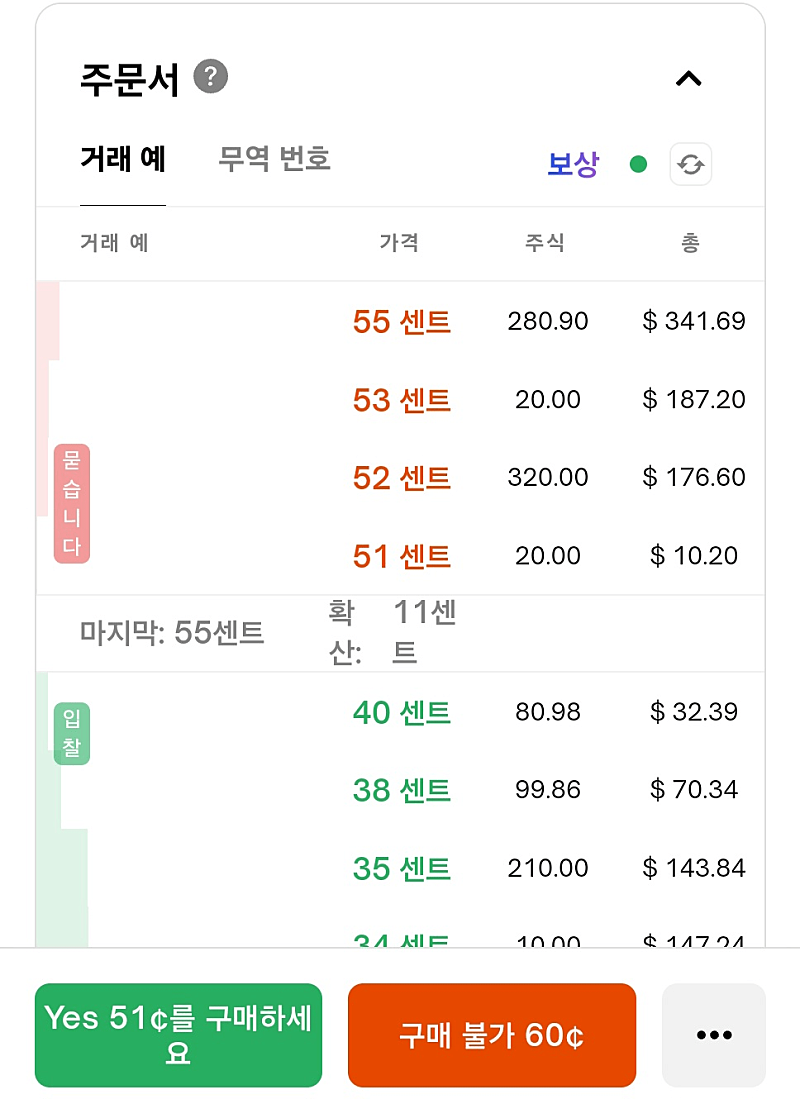Click the 51 센트 ask price
The image size is (800, 1099).
[x=402, y=556]
